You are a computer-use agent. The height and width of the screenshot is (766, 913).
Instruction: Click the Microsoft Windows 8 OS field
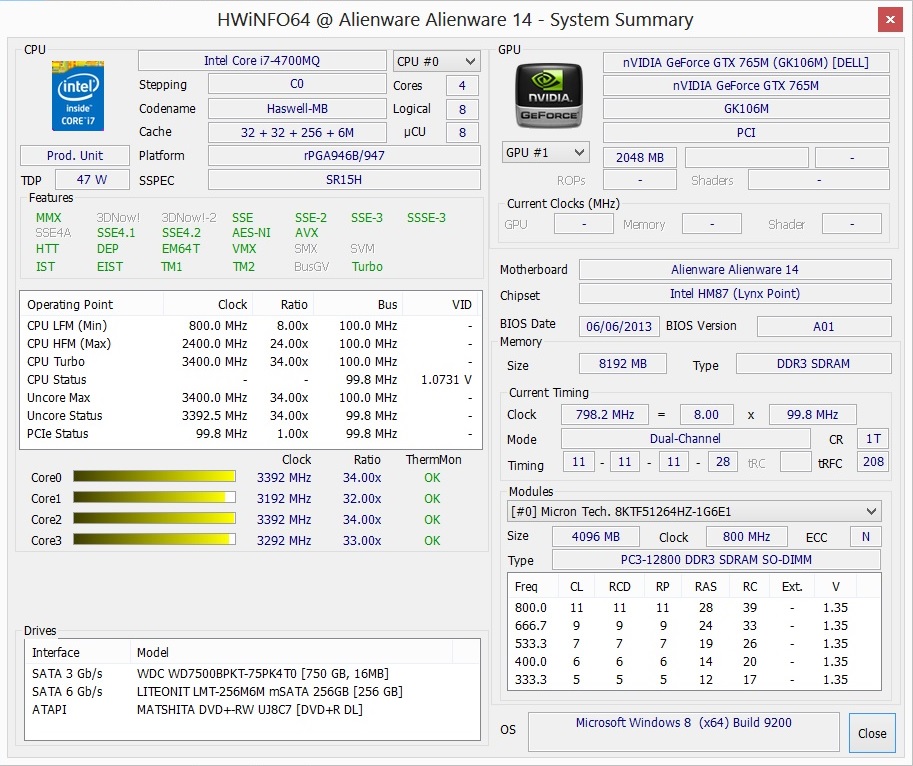click(x=684, y=732)
